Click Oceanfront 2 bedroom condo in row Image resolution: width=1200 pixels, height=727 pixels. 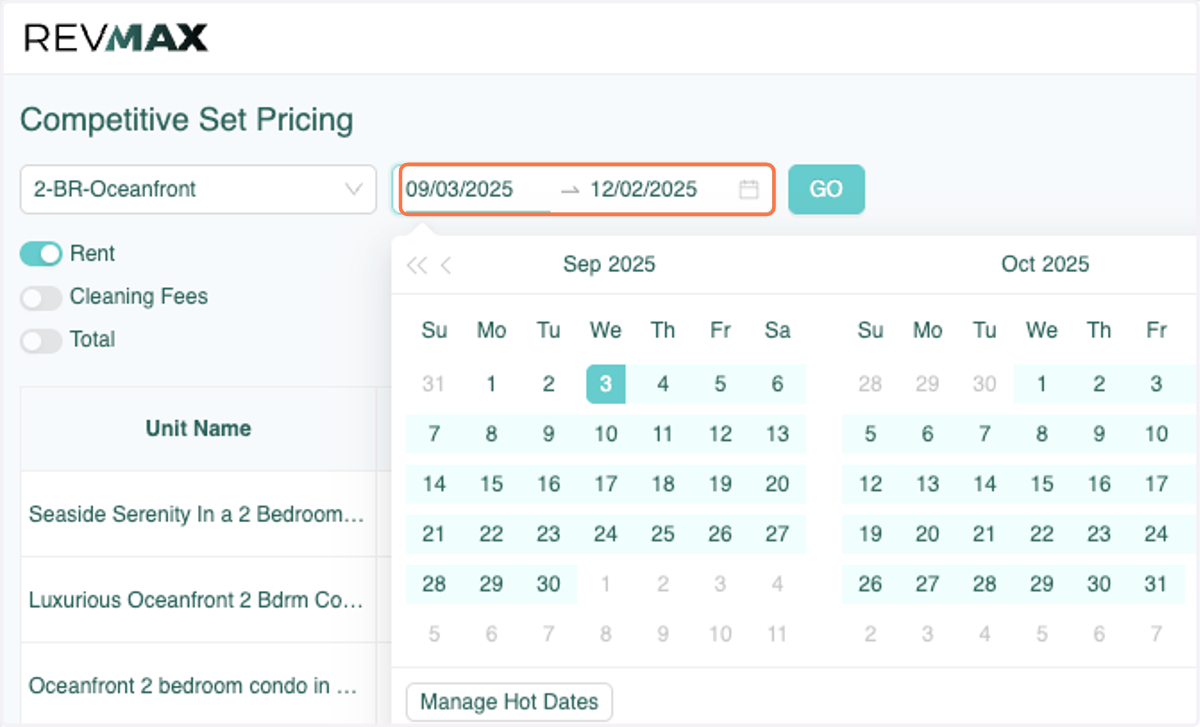(x=198, y=684)
